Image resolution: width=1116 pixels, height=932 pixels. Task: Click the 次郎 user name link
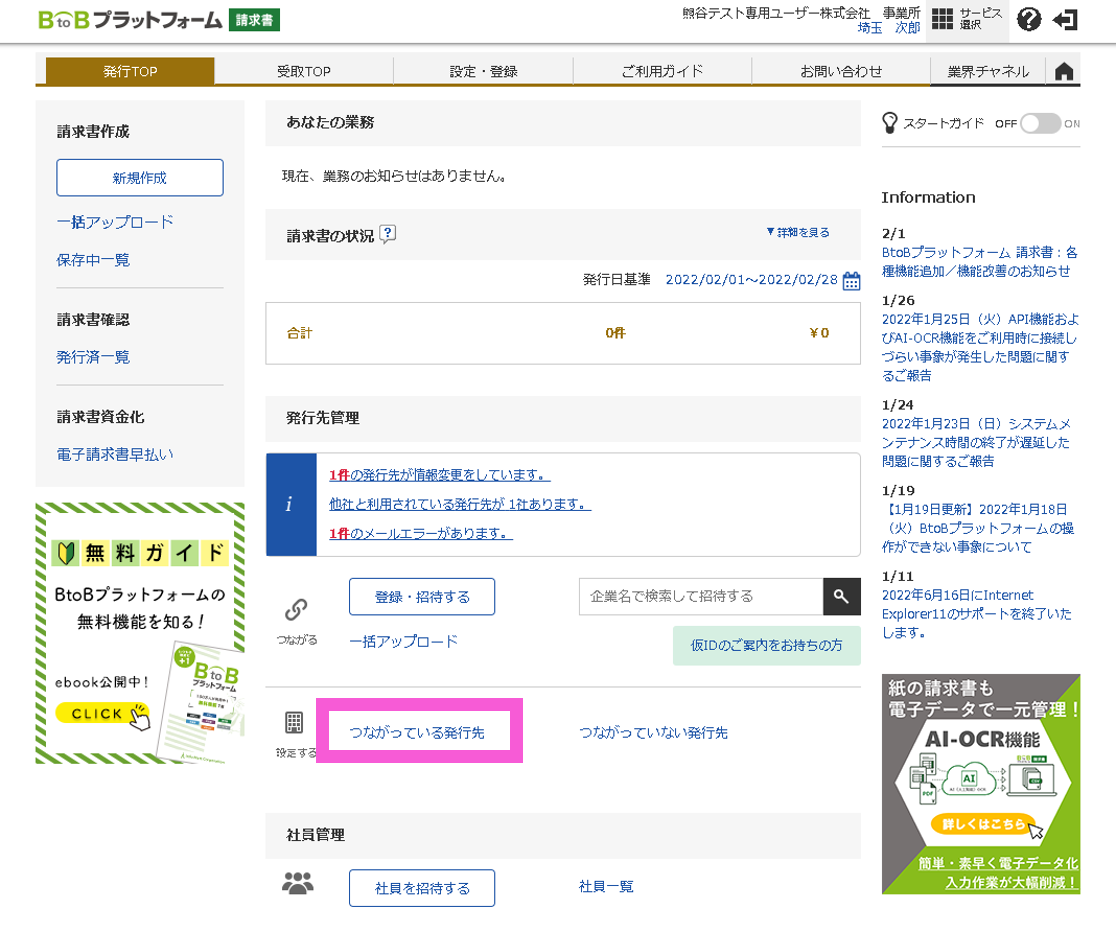[x=907, y=28]
